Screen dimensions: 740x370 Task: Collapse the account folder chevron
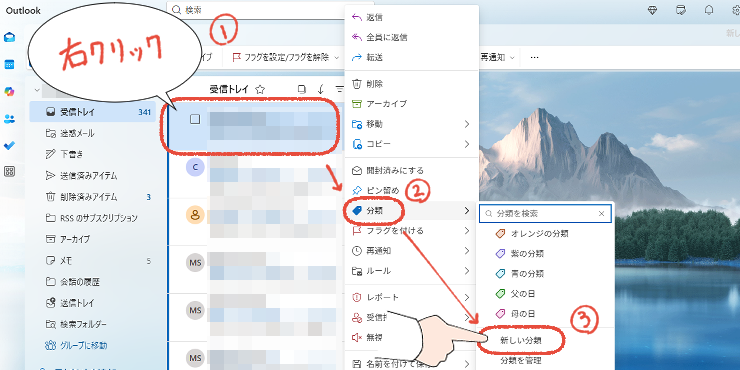[37, 90]
